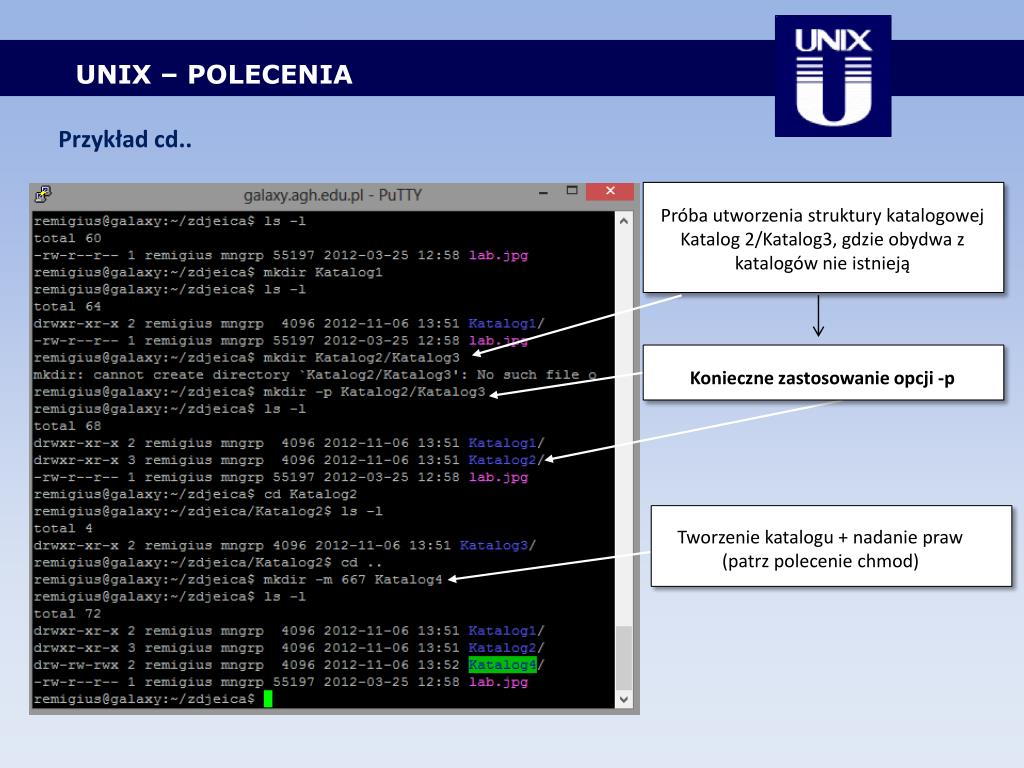Screen dimensions: 1024x768
Task: Click the 'UNIX – POLECENIA' heading
Action: coord(214,74)
